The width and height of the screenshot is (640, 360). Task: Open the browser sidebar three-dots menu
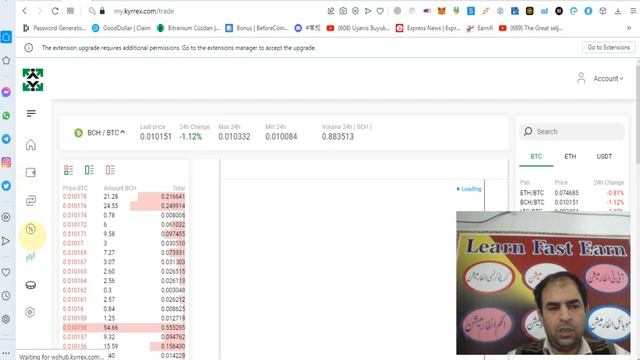(x=6, y=353)
